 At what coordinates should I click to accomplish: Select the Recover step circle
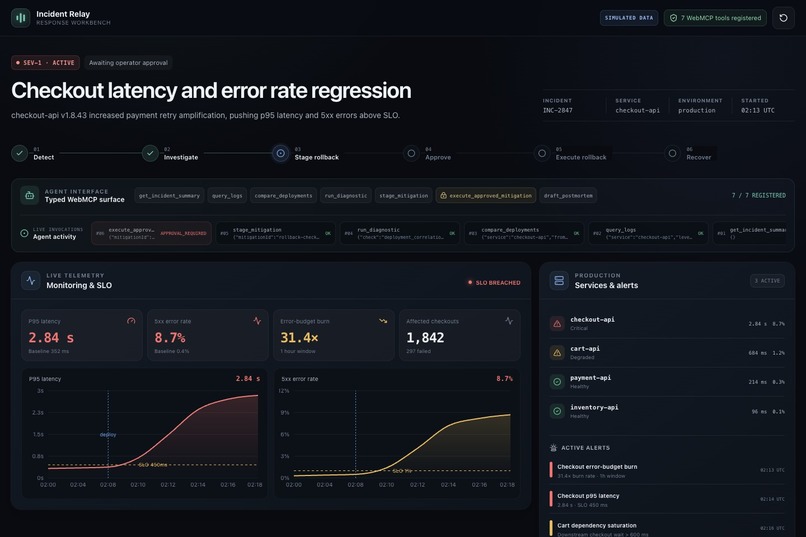(x=672, y=153)
